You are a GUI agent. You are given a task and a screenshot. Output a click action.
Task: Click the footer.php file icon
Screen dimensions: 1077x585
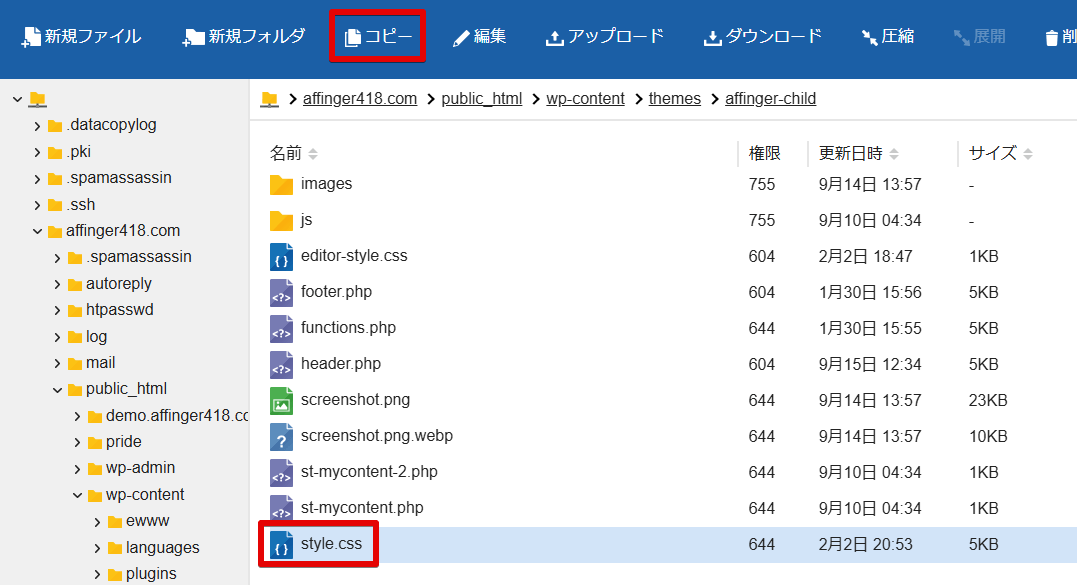(x=281, y=292)
